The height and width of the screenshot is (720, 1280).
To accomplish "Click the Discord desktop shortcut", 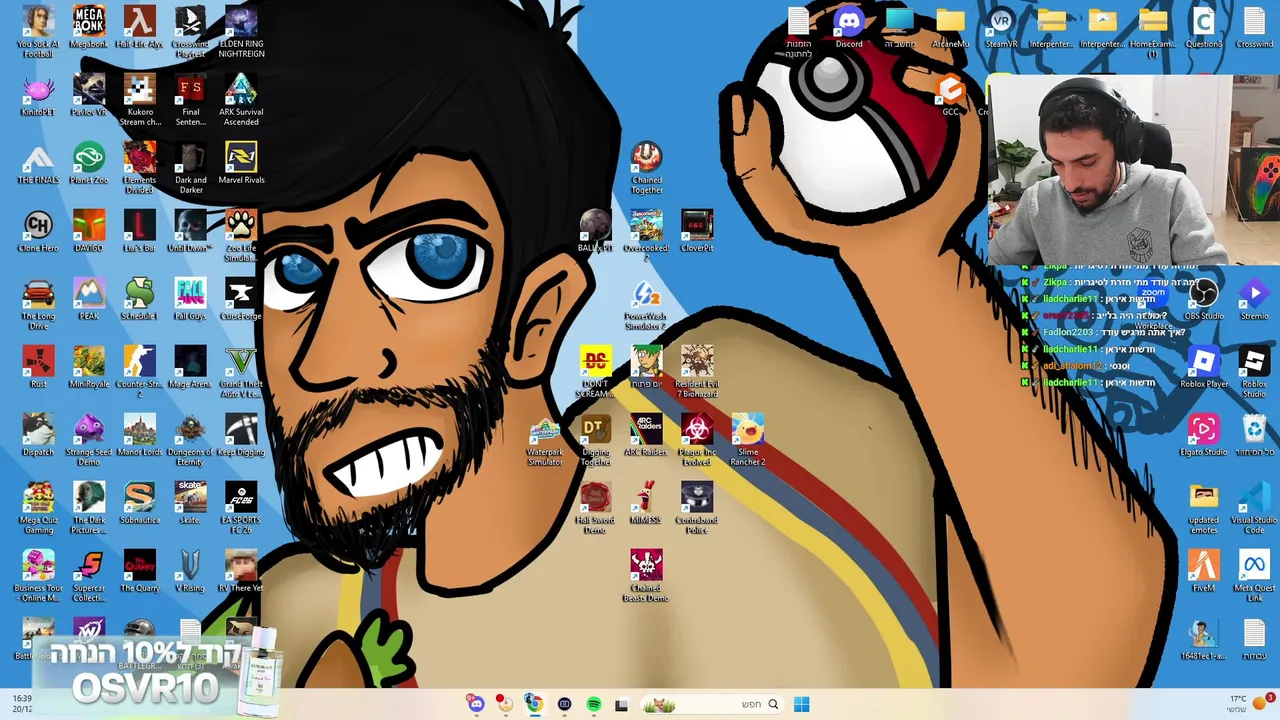I will 849,27.
